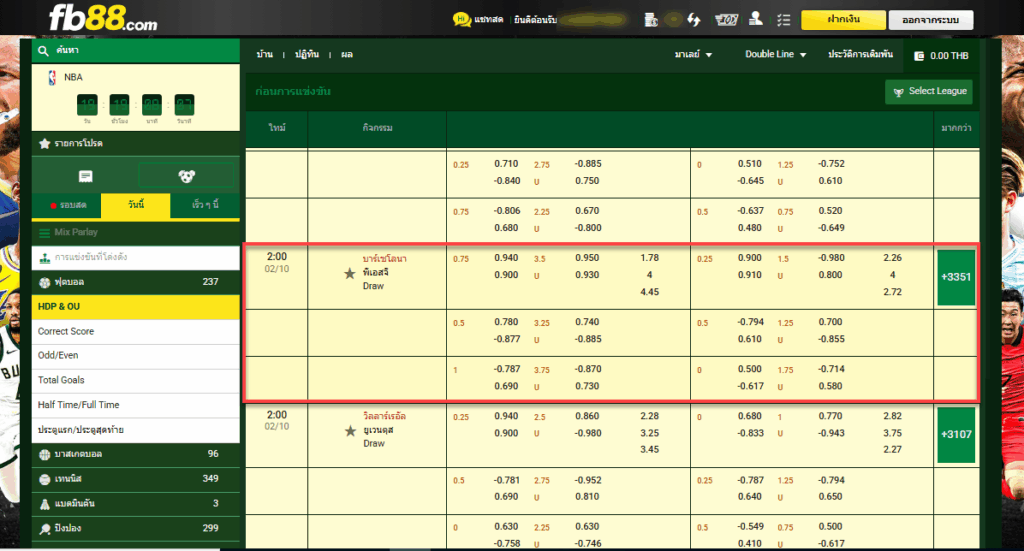
Task: Click the trophy icon on Select League
Action: pyautogui.click(x=899, y=92)
